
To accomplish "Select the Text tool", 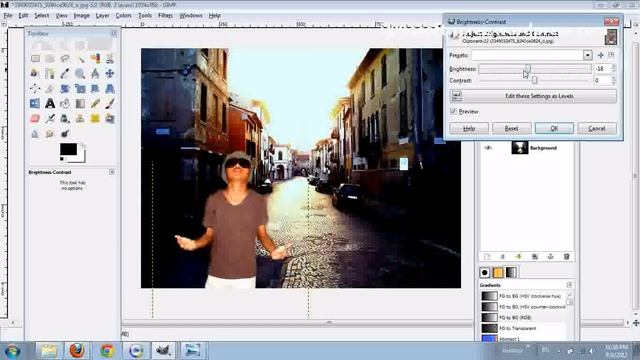I will [50, 104].
